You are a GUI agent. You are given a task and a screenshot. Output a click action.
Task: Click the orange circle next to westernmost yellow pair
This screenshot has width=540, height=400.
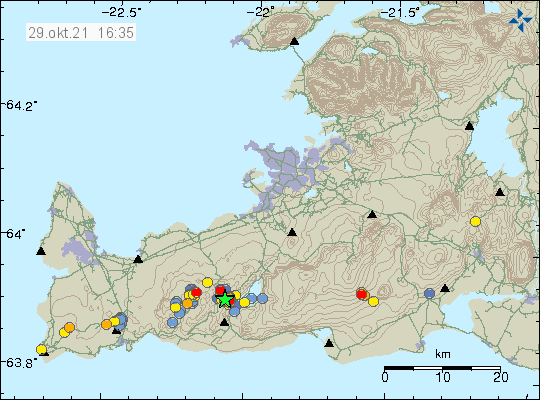70,327
